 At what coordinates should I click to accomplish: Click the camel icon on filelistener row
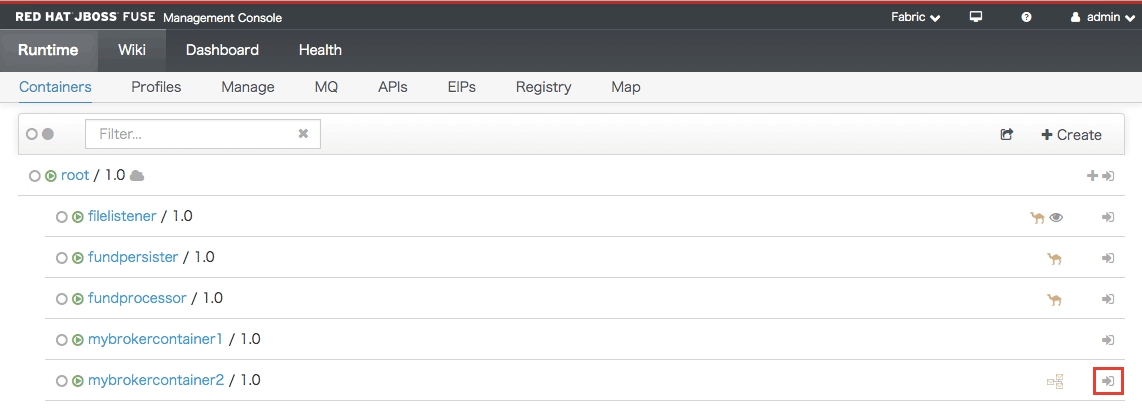pos(1038,217)
